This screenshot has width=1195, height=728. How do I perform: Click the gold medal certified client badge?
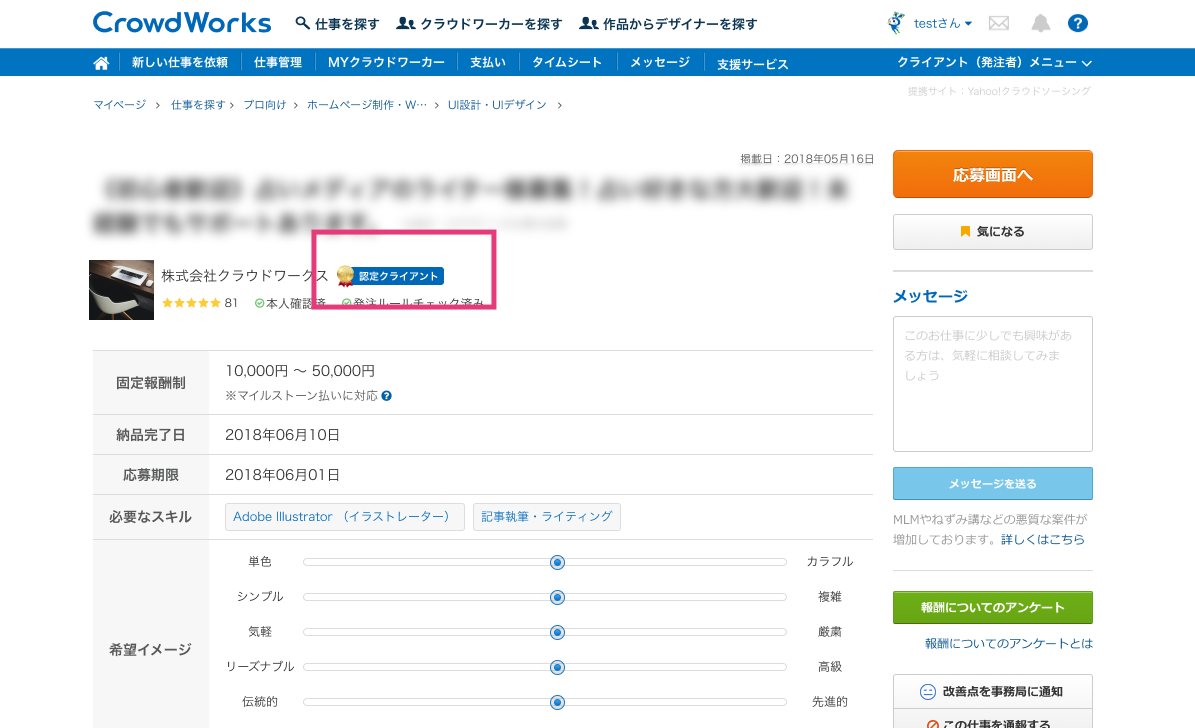(345, 275)
